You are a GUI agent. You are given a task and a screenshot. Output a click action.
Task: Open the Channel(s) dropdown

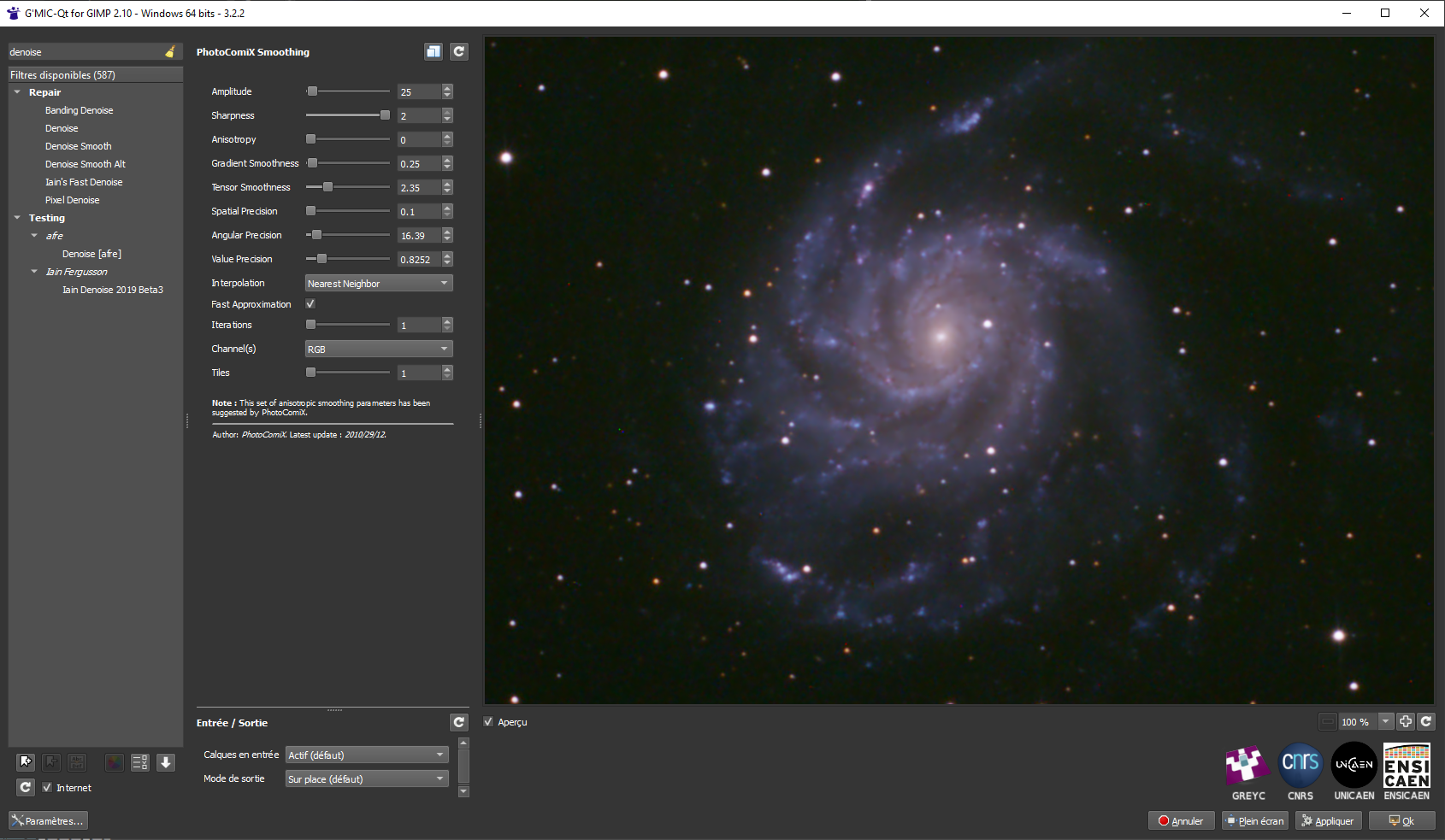(x=379, y=349)
